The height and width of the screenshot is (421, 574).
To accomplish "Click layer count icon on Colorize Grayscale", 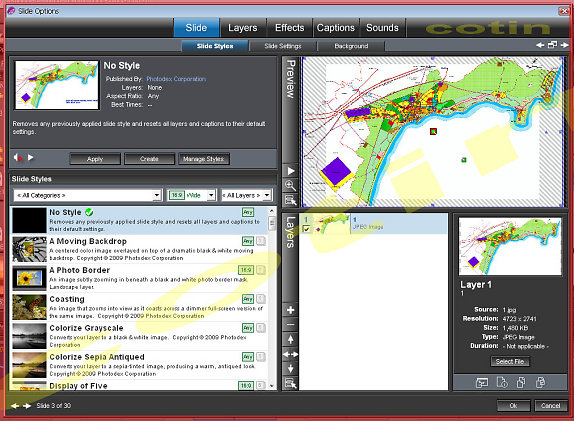I will [x=261, y=328].
